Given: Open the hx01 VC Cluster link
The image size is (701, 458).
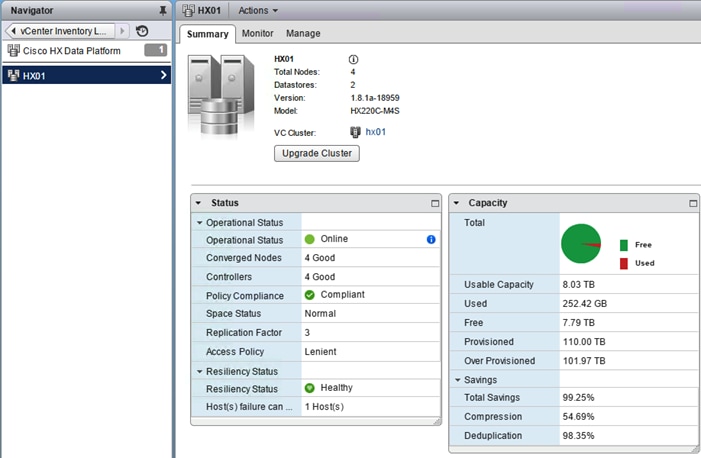Looking at the screenshot, I should pos(376,132).
